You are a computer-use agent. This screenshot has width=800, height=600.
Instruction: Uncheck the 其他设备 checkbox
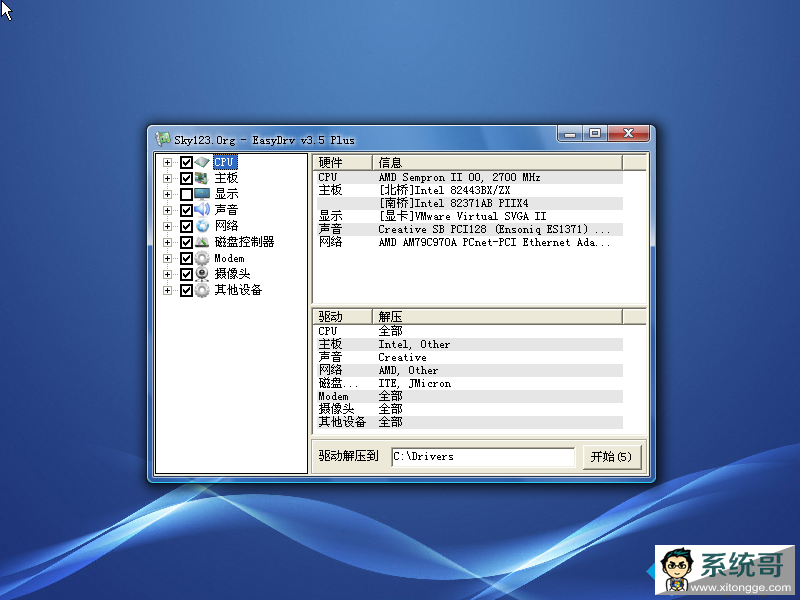pos(186,290)
